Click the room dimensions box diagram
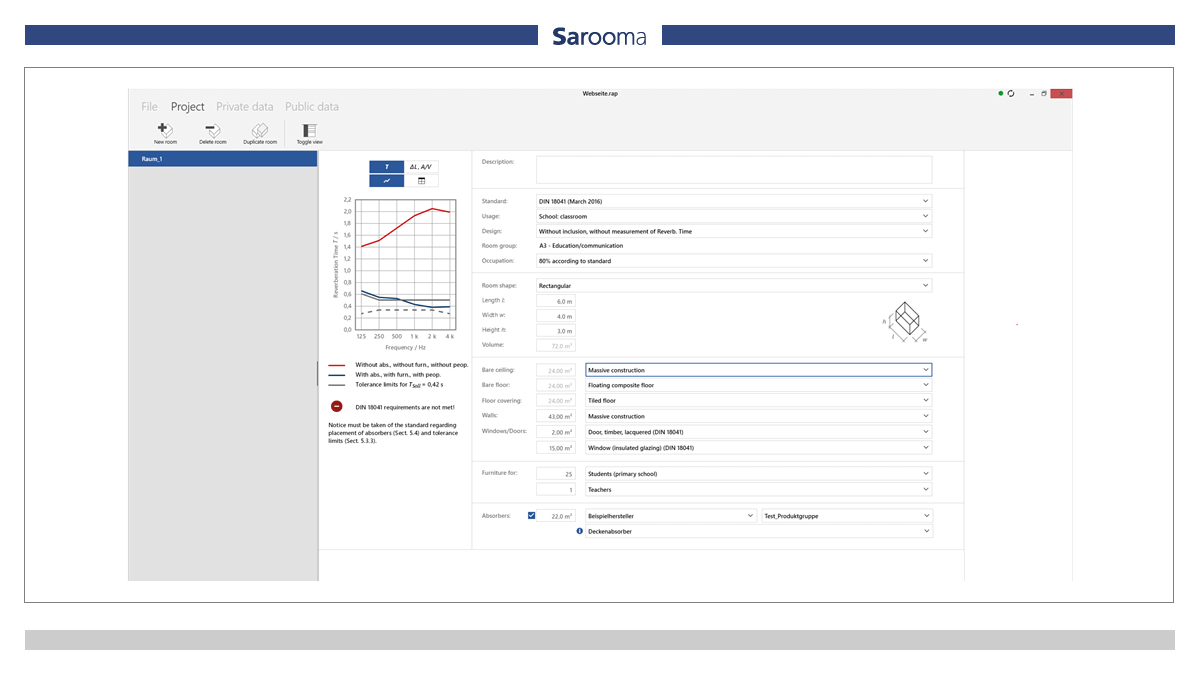The image size is (1200, 675). click(x=906, y=322)
